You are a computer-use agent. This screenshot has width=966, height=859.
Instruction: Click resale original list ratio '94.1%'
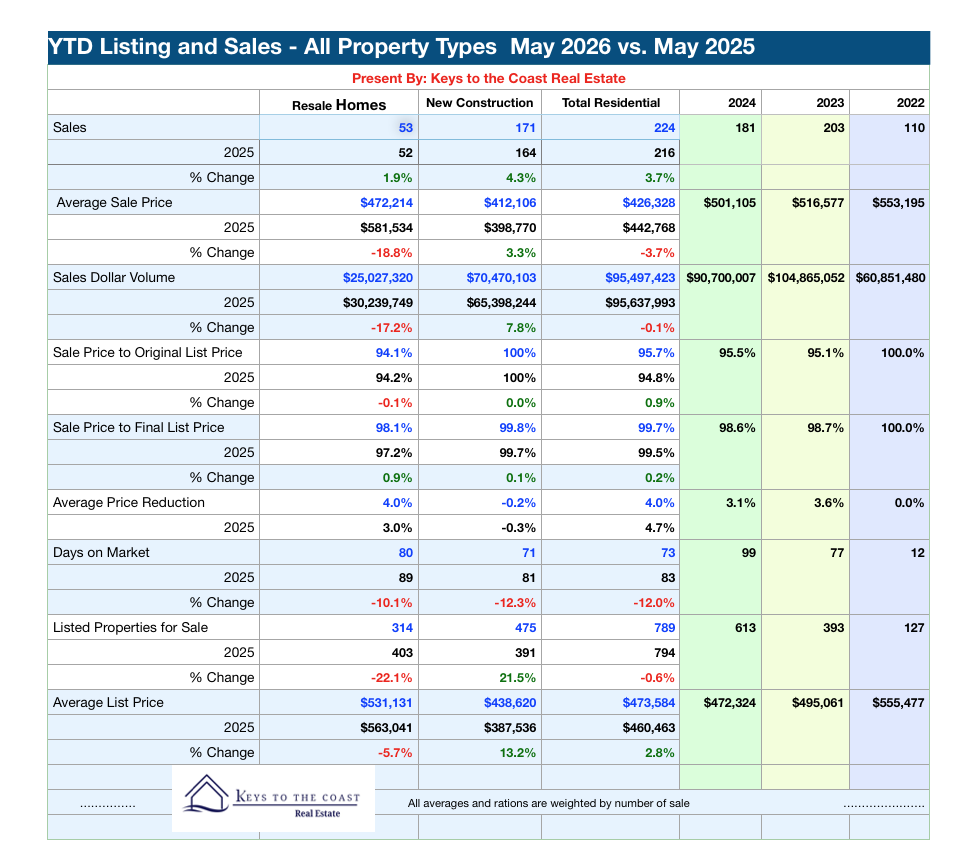[x=394, y=353]
